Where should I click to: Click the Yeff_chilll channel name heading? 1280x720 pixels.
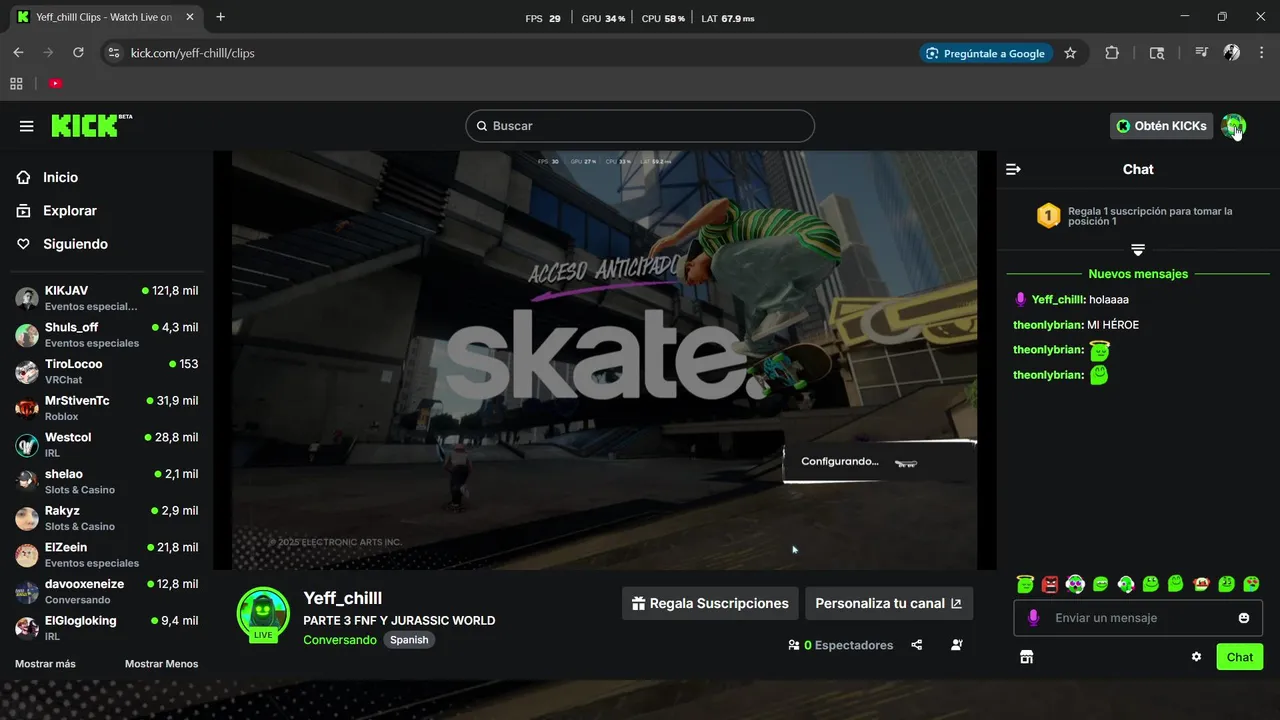tap(343, 598)
